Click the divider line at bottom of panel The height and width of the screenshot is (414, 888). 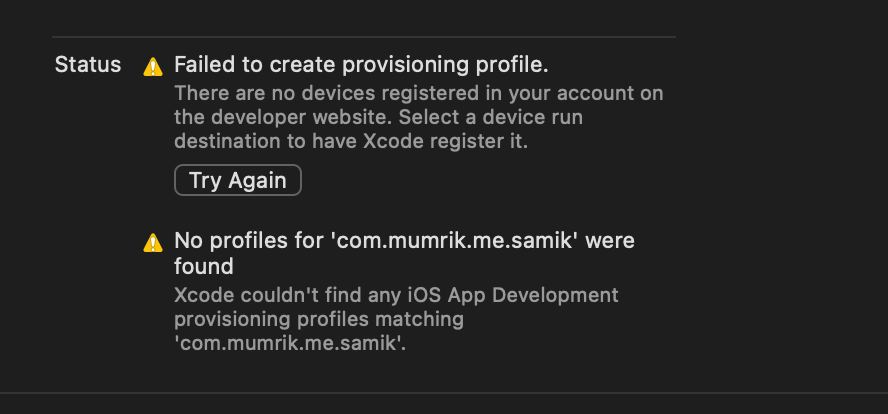444,392
